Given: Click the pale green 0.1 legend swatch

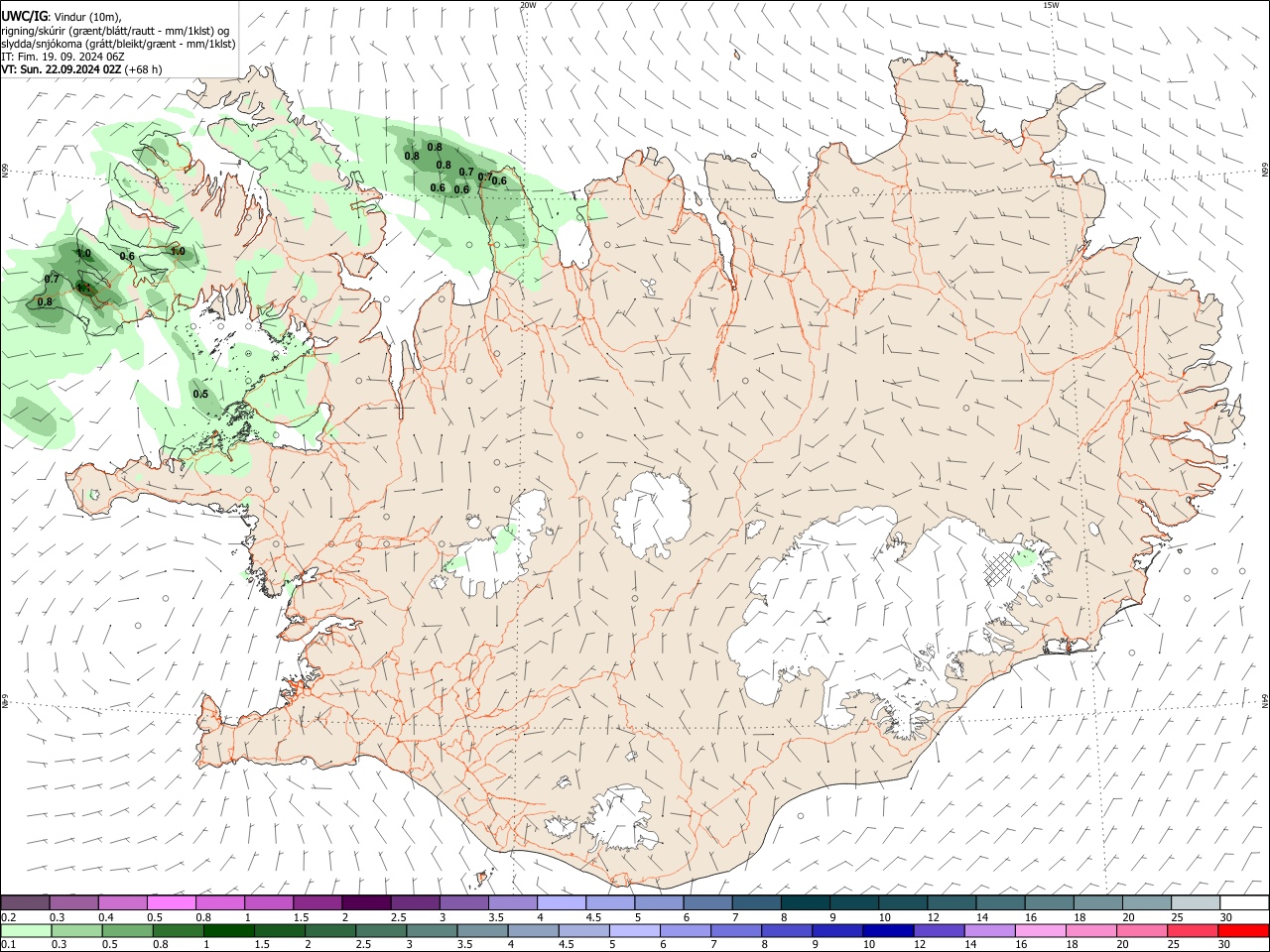Looking at the screenshot, I should click(25, 930).
